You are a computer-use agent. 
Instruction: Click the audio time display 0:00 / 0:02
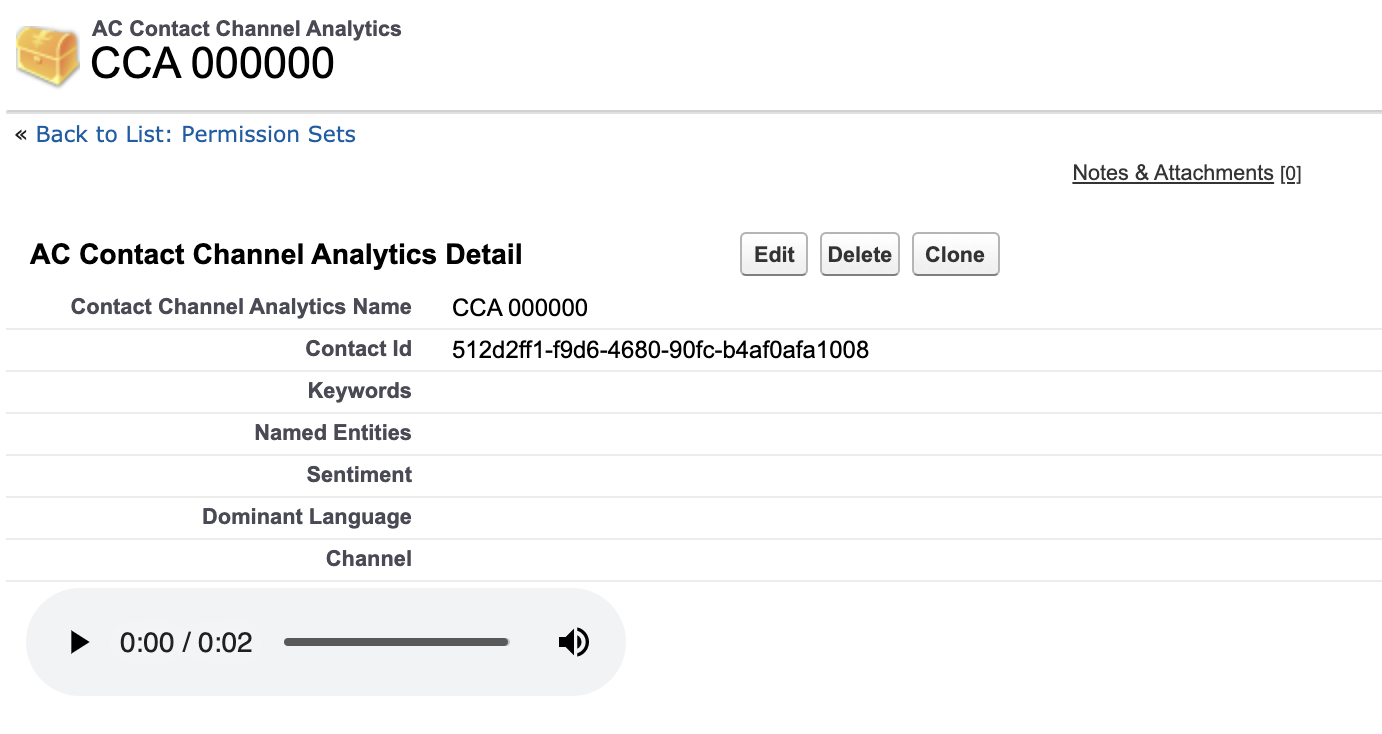click(x=186, y=642)
